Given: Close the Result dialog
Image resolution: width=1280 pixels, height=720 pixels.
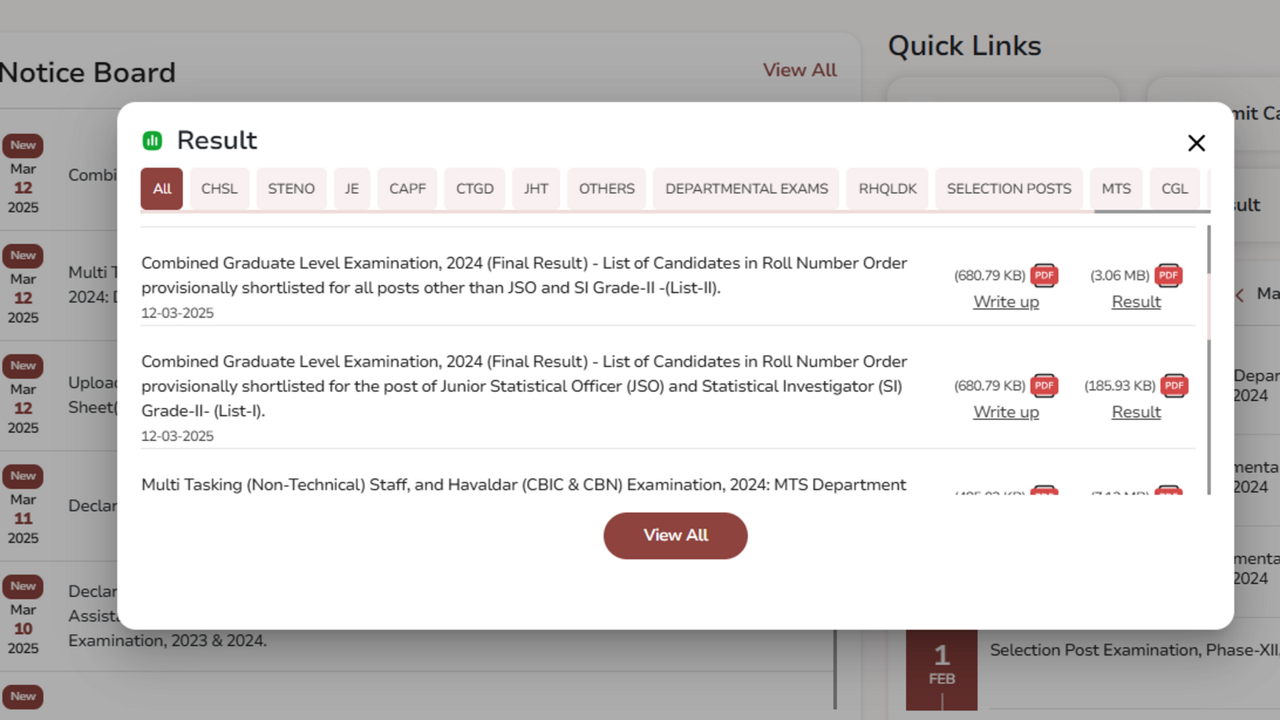Looking at the screenshot, I should [1196, 142].
